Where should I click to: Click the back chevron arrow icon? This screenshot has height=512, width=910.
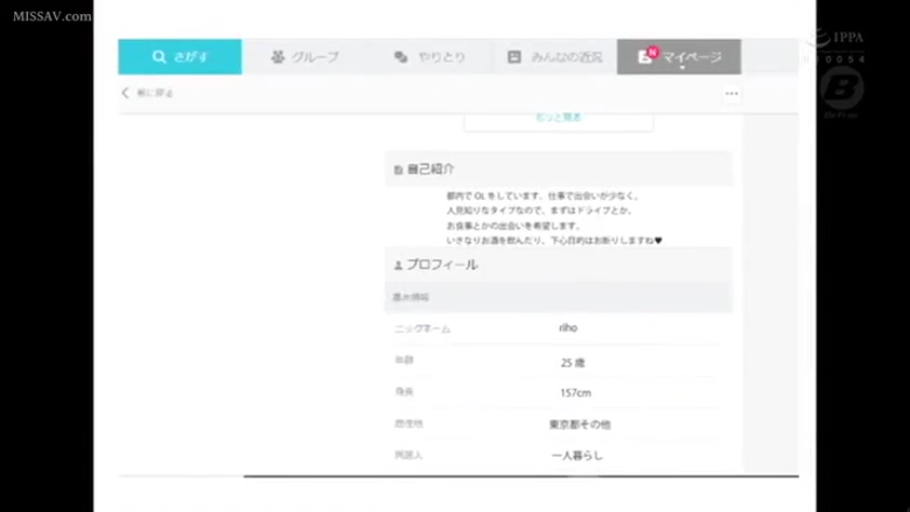coord(125,93)
